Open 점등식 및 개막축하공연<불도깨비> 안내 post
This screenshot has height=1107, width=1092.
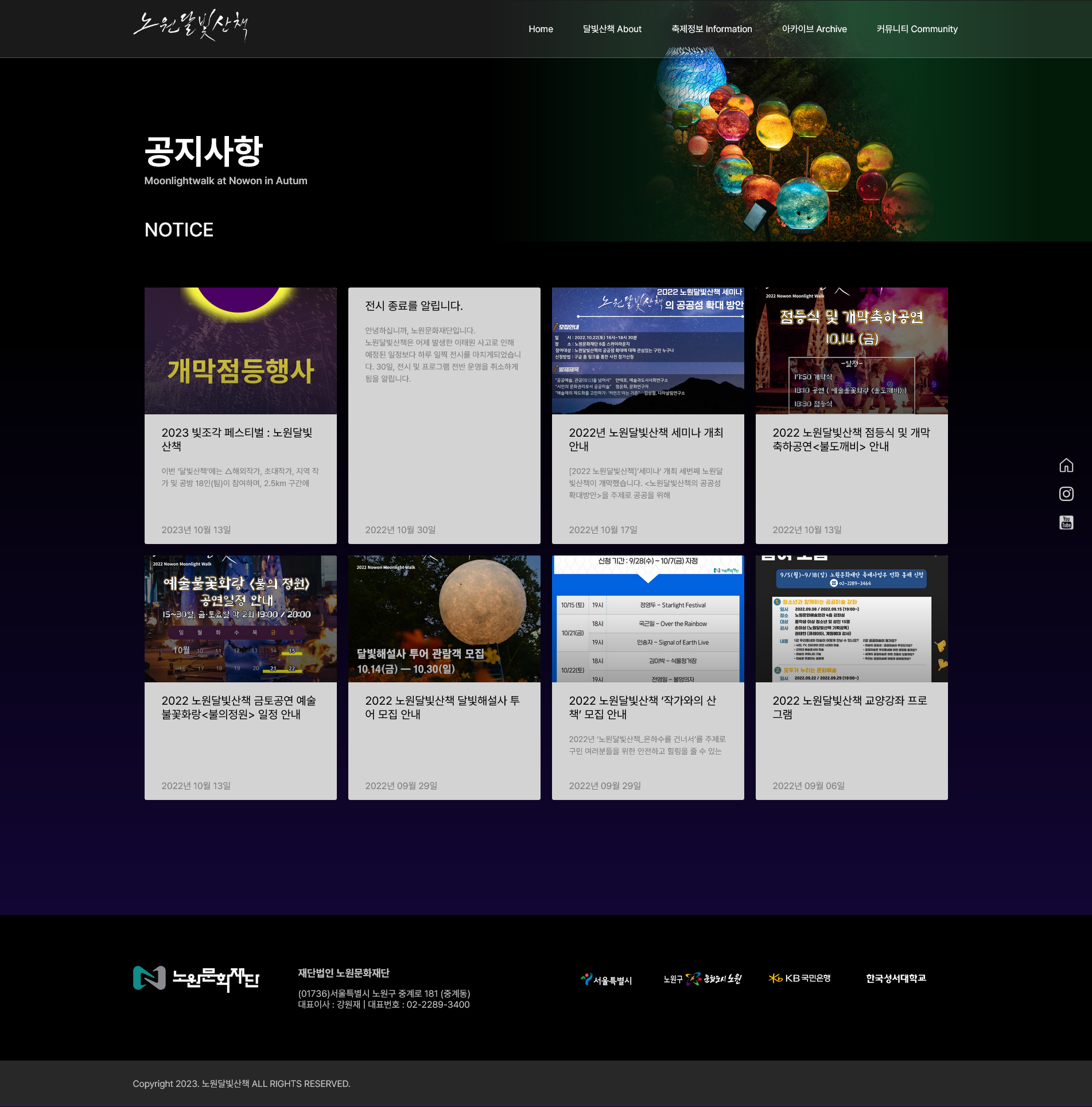click(851, 439)
